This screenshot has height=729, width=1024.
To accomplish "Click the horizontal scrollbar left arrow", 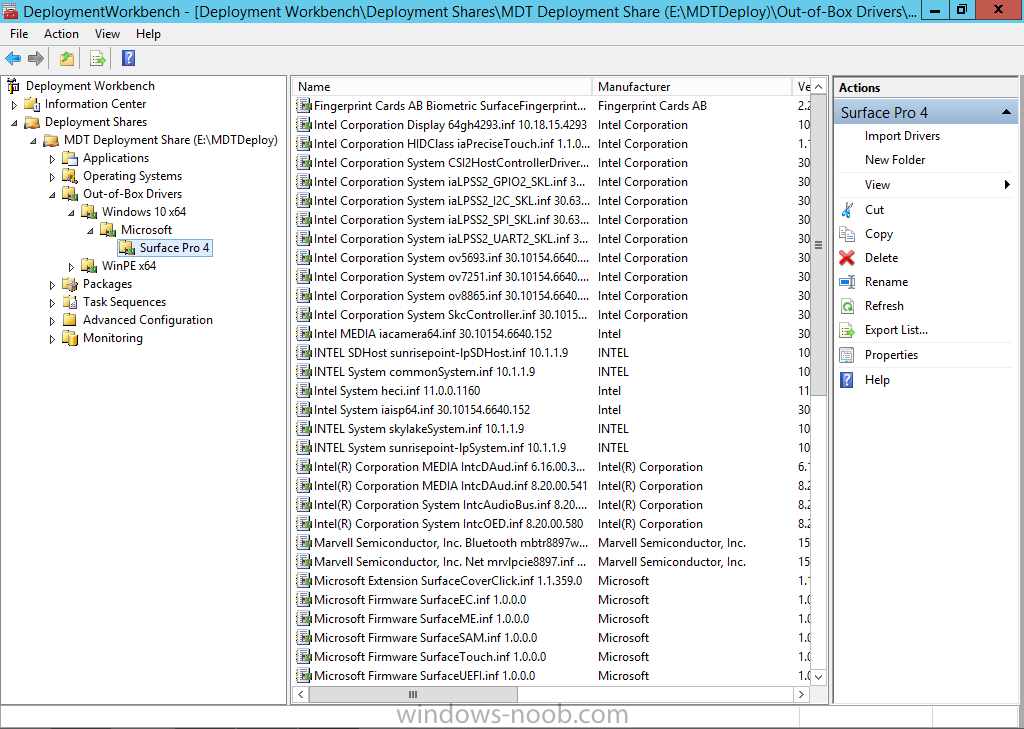I will click(300, 695).
